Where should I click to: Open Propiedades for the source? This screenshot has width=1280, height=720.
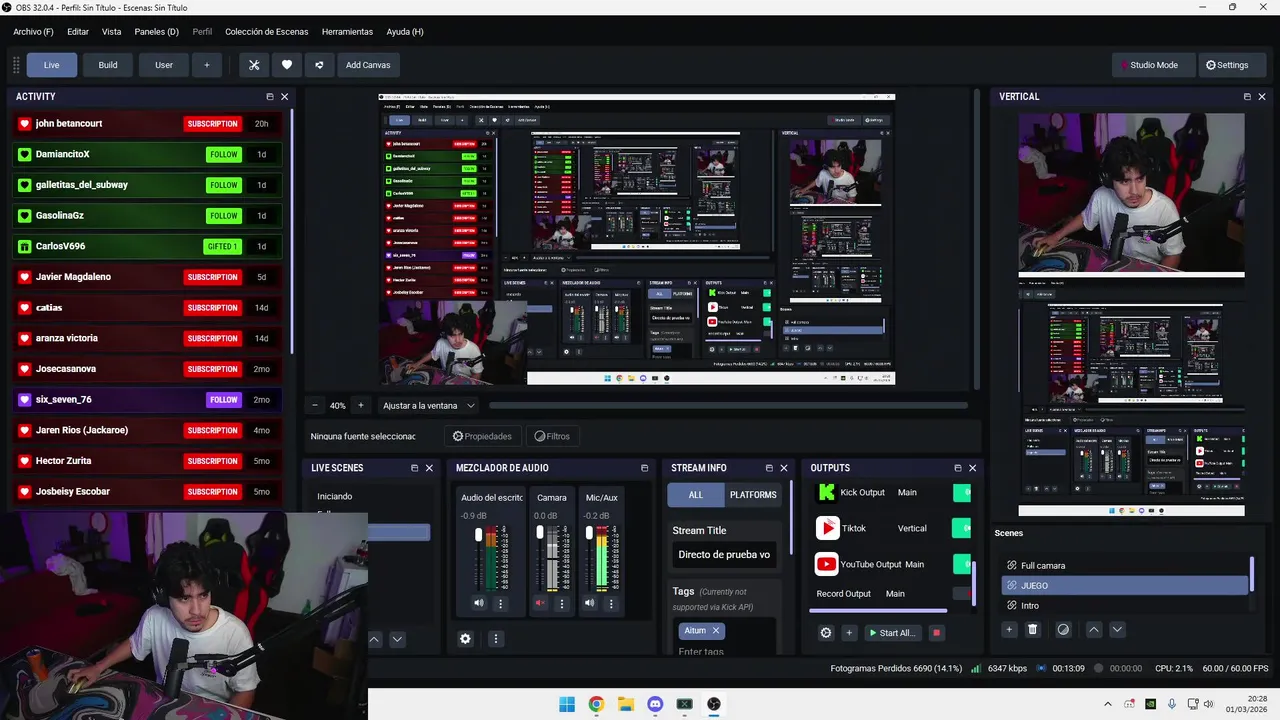pyautogui.click(x=482, y=436)
